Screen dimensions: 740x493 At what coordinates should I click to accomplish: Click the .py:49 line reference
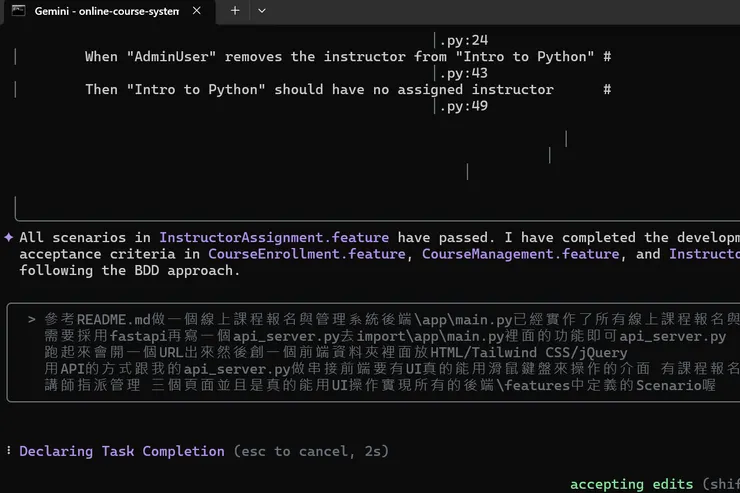click(x=464, y=106)
